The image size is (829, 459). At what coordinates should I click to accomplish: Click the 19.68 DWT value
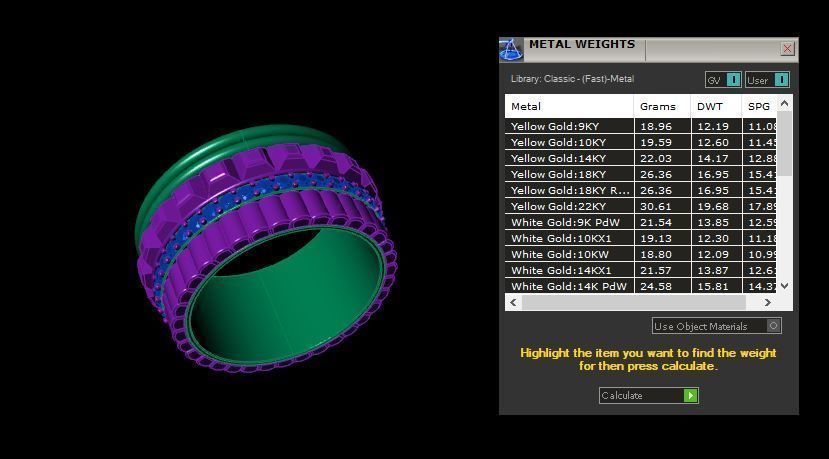(x=713, y=206)
